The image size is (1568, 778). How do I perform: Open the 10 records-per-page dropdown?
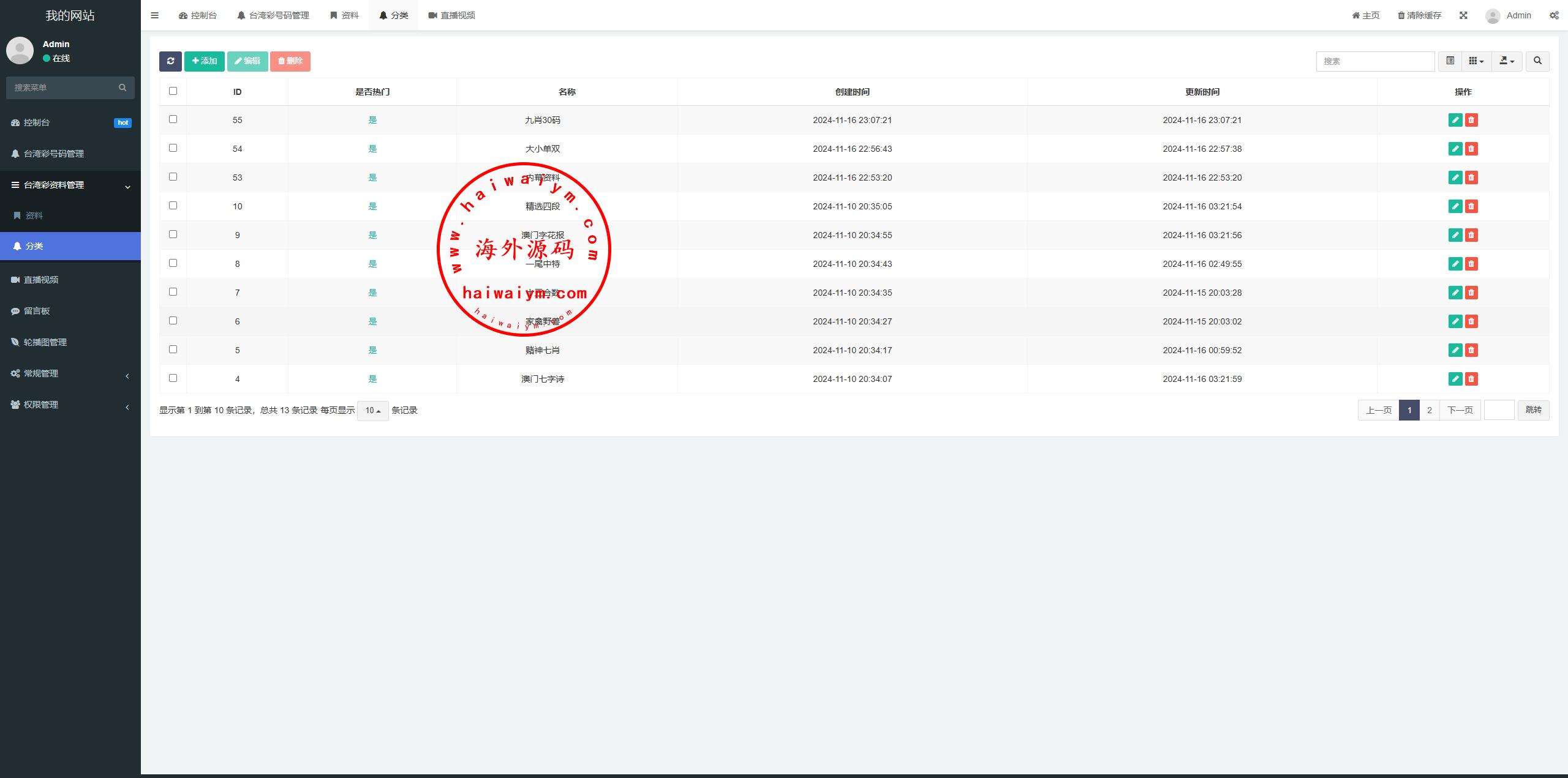coord(372,411)
